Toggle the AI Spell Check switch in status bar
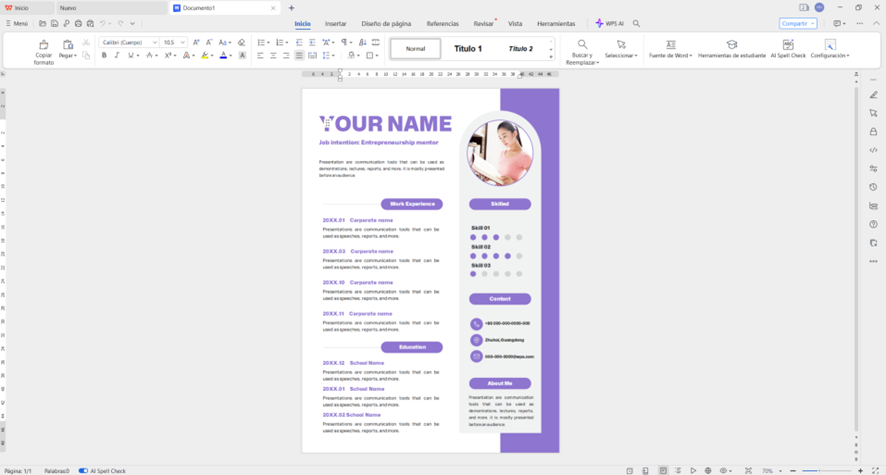This screenshot has width=886, height=475. (x=84, y=470)
